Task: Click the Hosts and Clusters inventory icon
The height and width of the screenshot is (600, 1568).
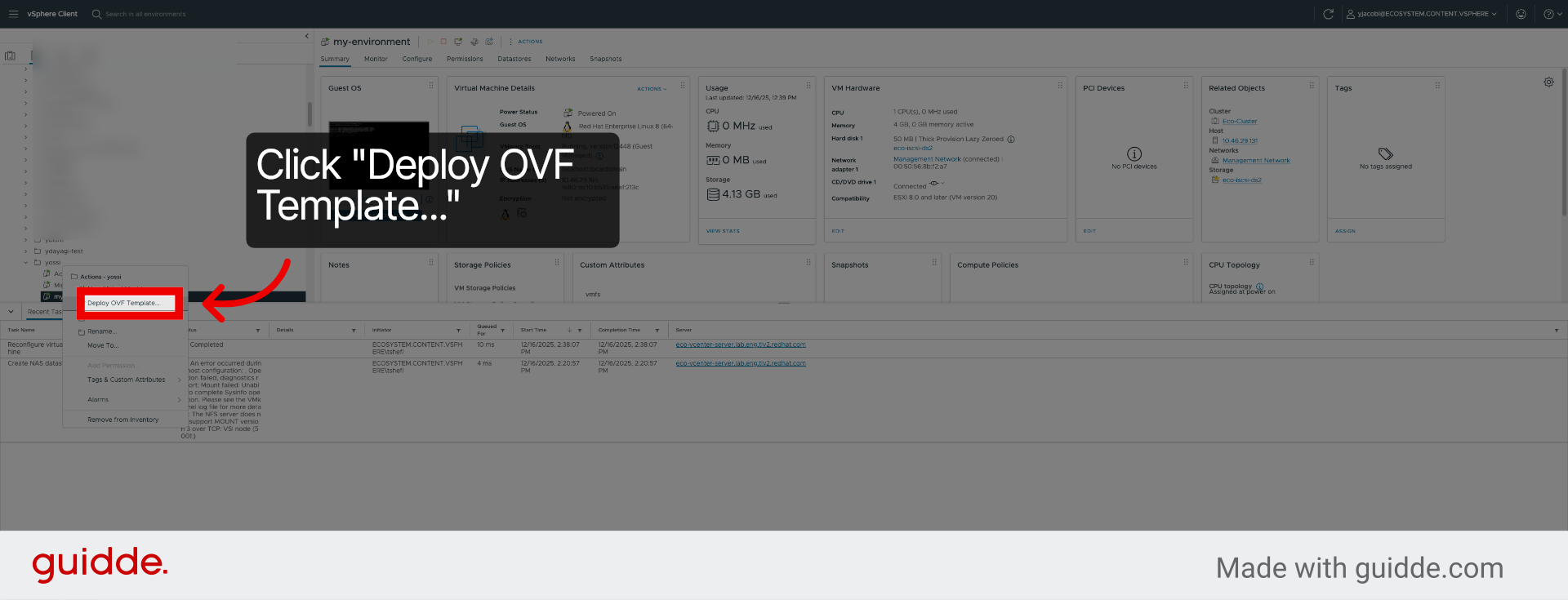Action: coord(10,56)
